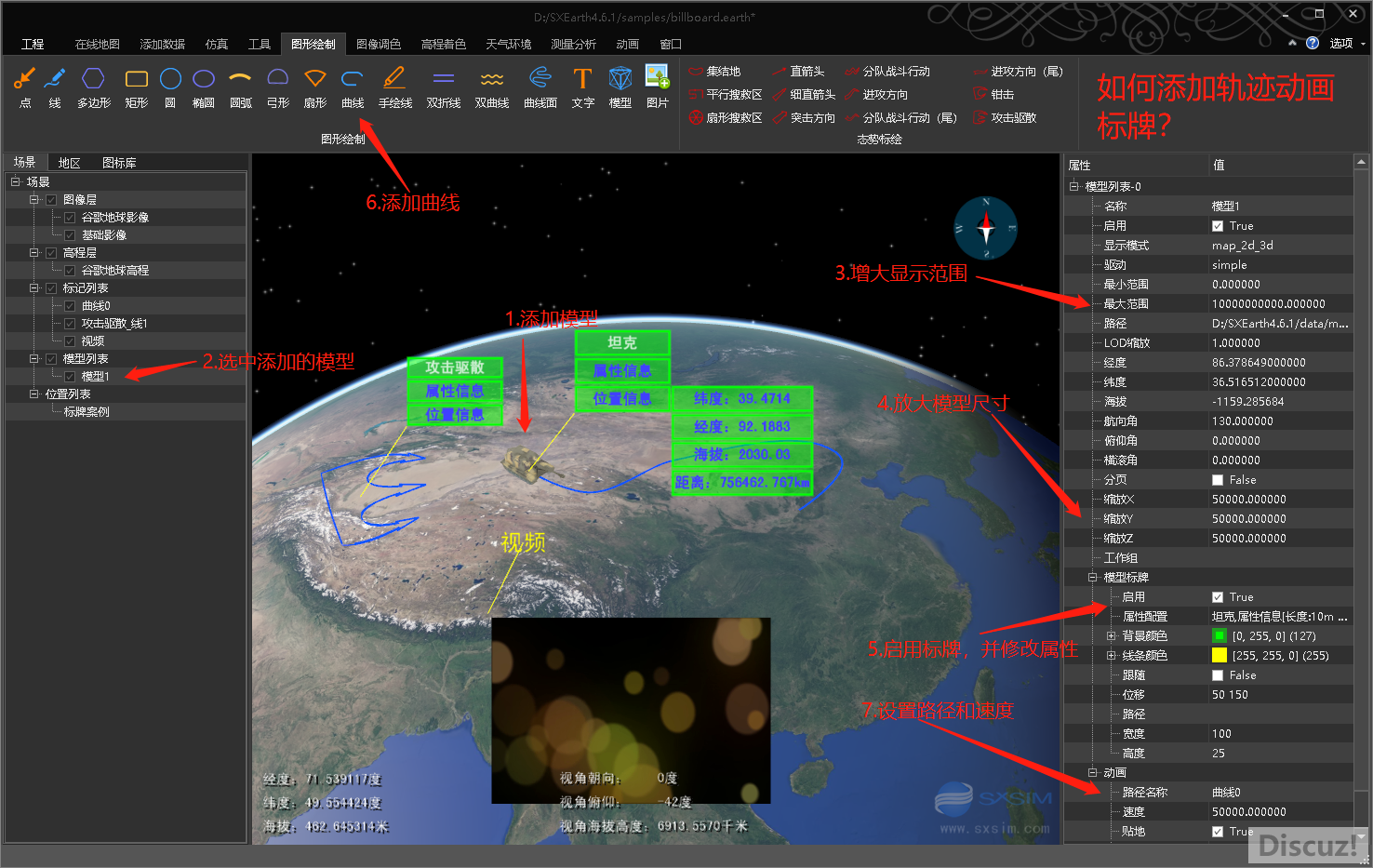This screenshot has width=1373, height=868.
Task: Switch to the 添加数据 ribbon tab
Action: coord(162,44)
